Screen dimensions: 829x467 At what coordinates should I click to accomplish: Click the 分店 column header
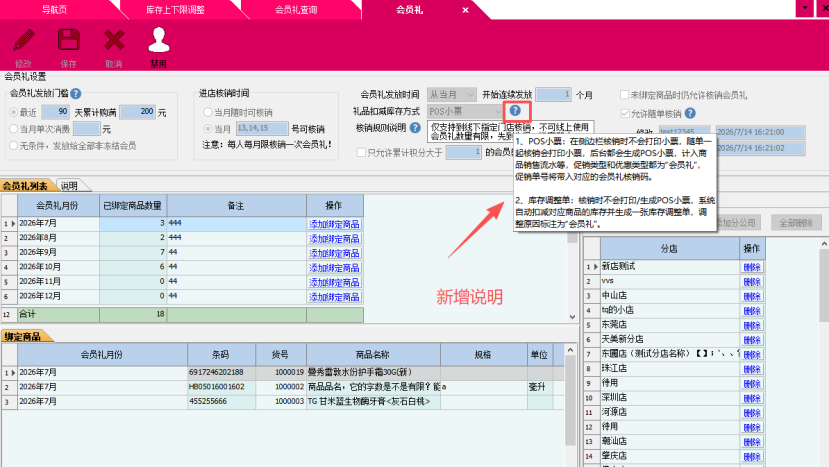click(669, 249)
